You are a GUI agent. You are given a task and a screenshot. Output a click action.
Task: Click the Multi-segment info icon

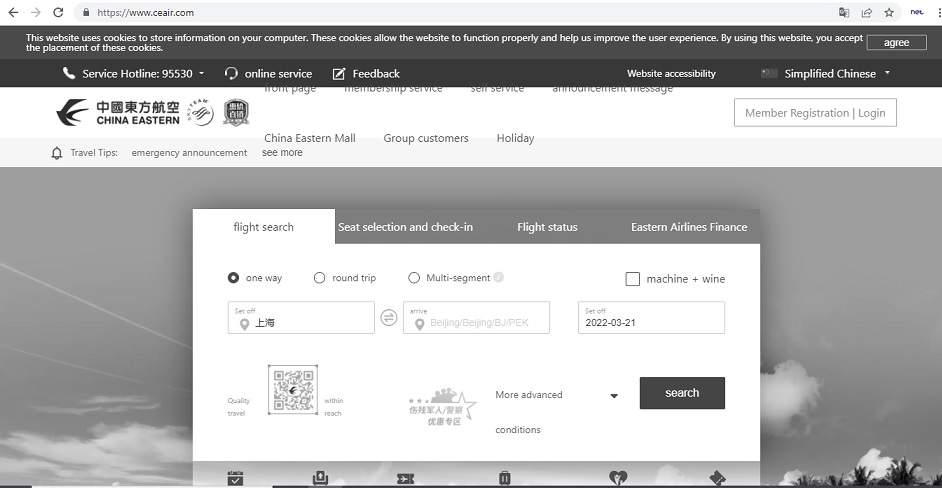[499, 277]
